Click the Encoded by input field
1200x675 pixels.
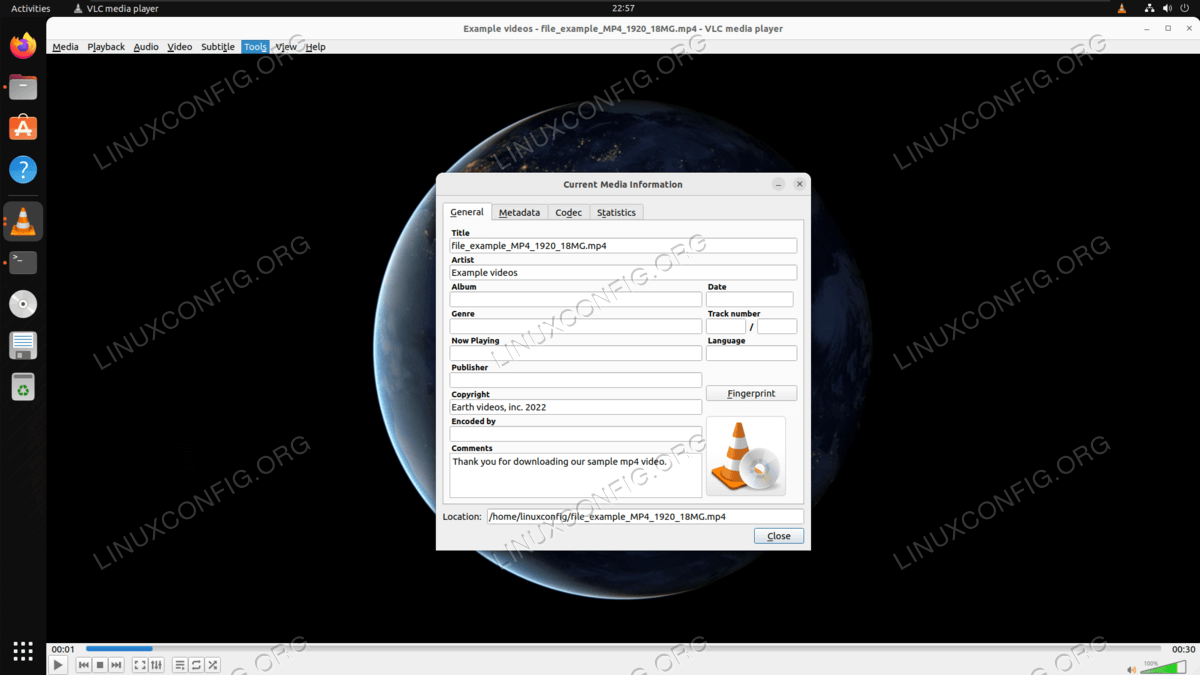pyautogui.click(x=576, y=434)
